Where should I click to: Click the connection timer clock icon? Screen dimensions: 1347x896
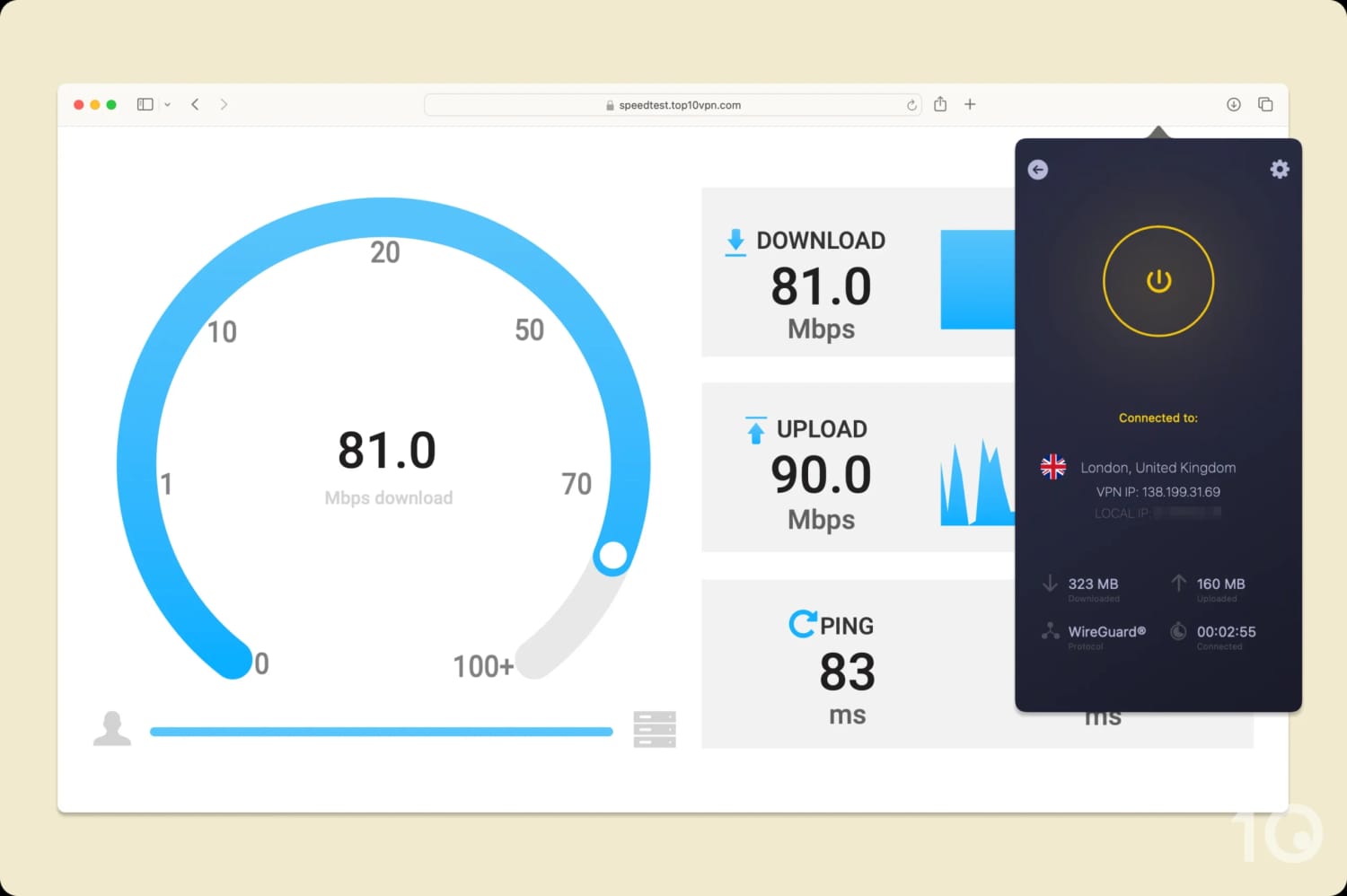[1178, 631]
